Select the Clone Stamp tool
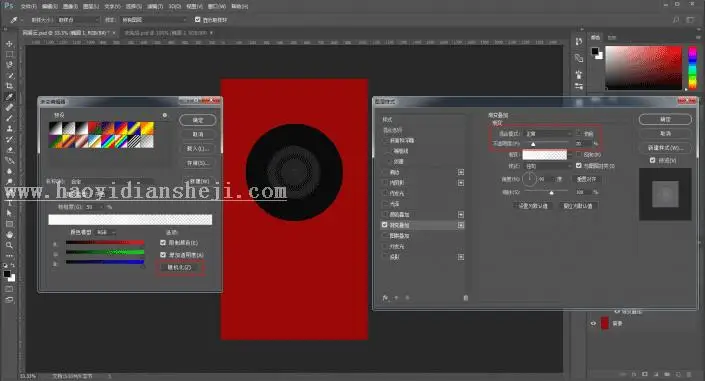Viewport: 705px width, 381px height. (9, 129)
